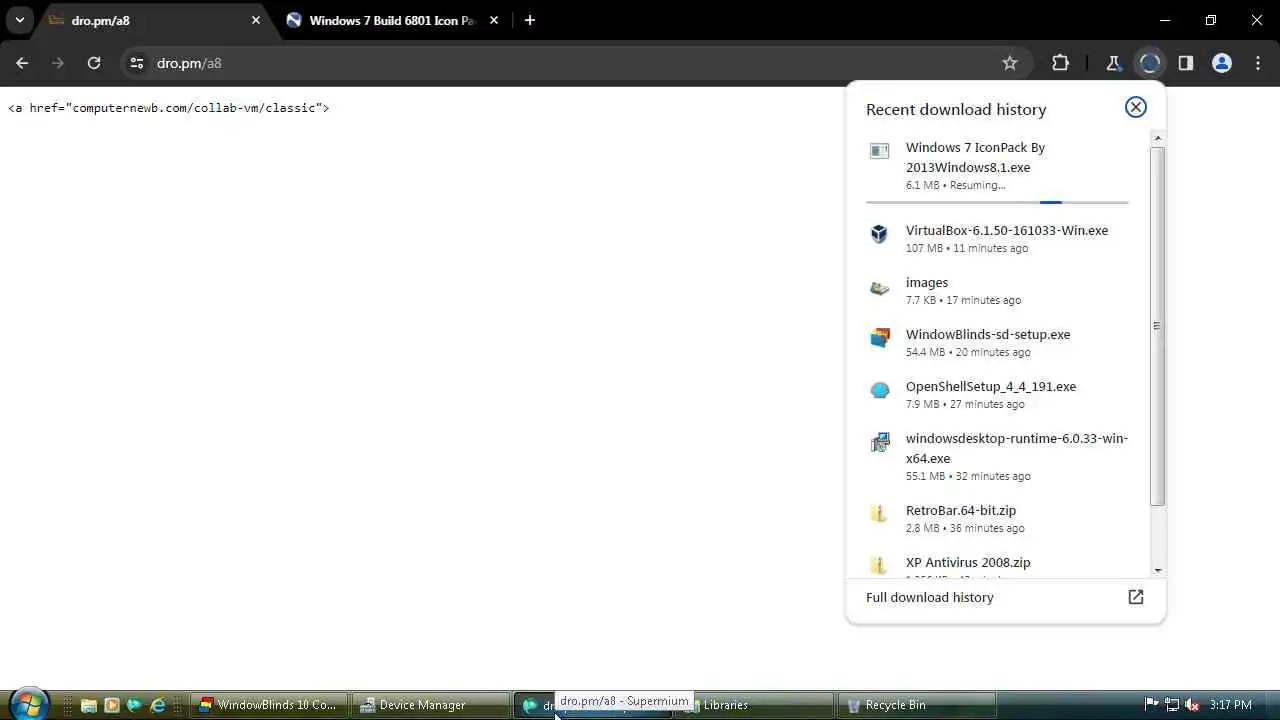Launch Windows Explorer from Quick Launch
Image resolution: width=1280 pixels, height=720 pixels.
[x=88, y=705]
